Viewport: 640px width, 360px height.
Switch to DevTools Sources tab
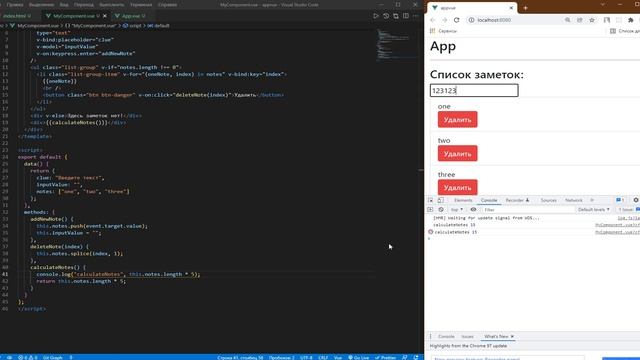pos(548,200)
